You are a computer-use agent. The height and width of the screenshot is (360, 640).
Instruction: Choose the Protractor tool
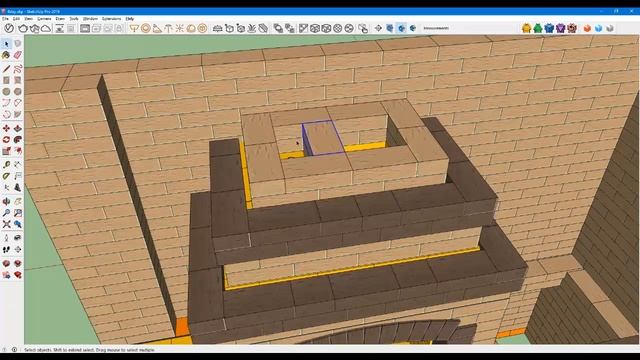click(6, 176)
